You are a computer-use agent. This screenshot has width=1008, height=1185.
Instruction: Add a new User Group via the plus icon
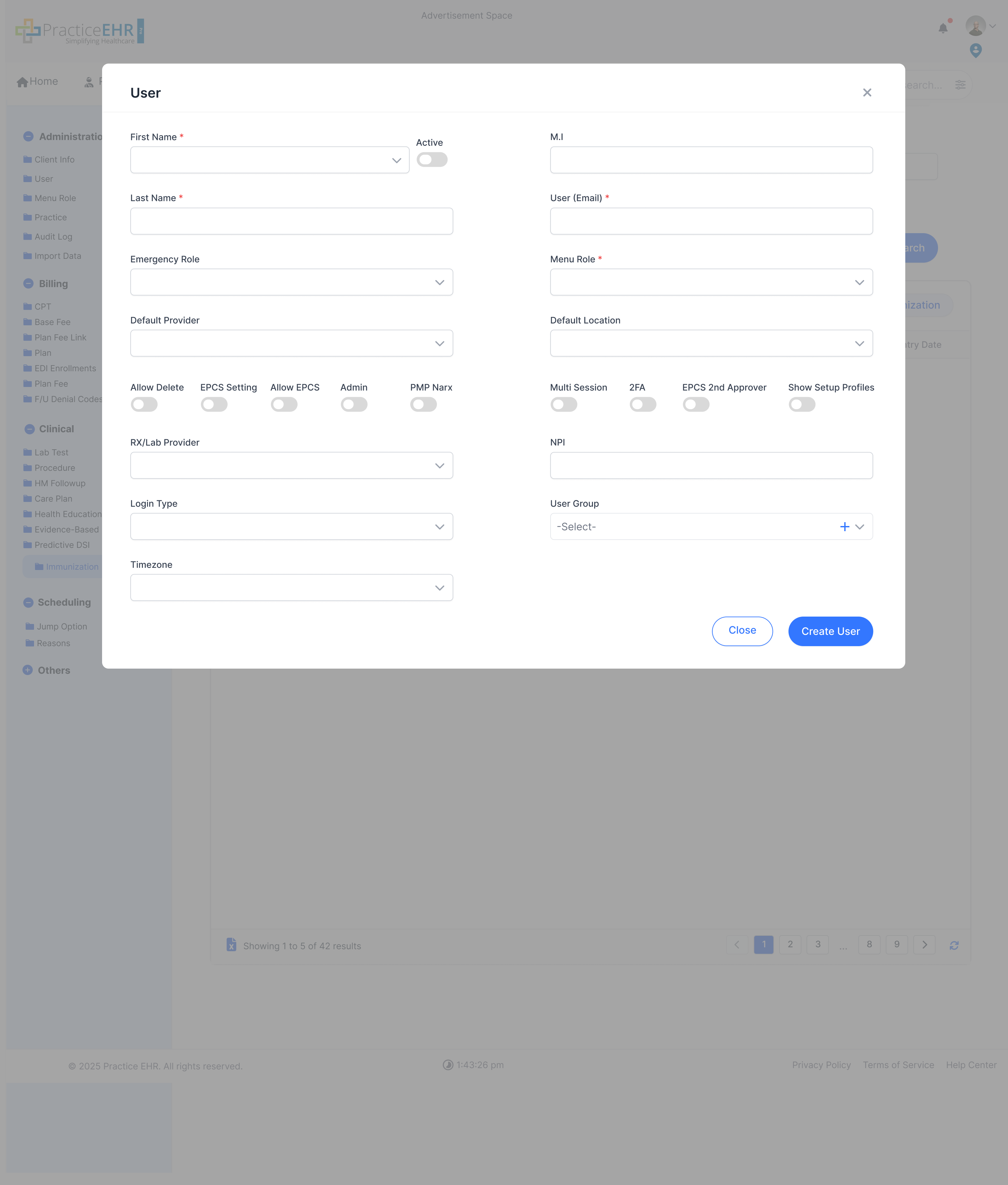(x=845, y=526)
